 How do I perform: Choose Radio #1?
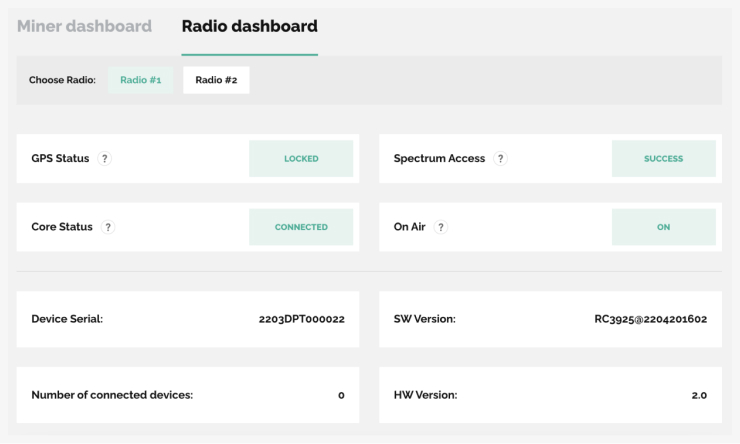point(141,80)
